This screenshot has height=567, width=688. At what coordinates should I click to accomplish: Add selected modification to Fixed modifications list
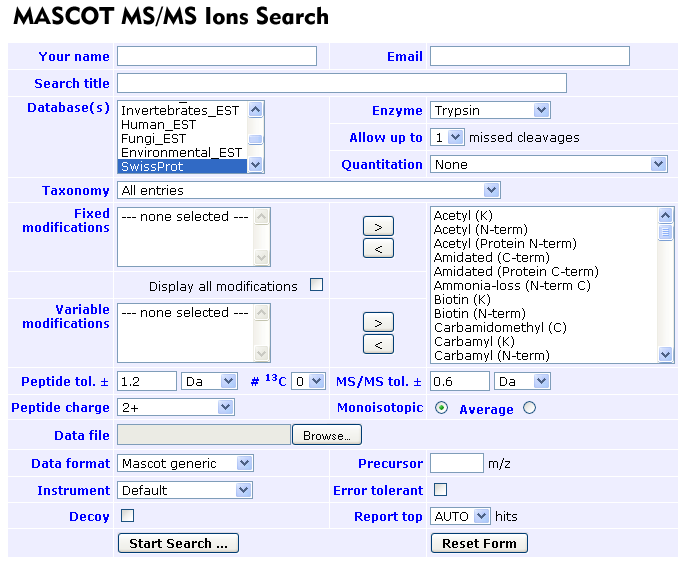click(x=378, y=226)
